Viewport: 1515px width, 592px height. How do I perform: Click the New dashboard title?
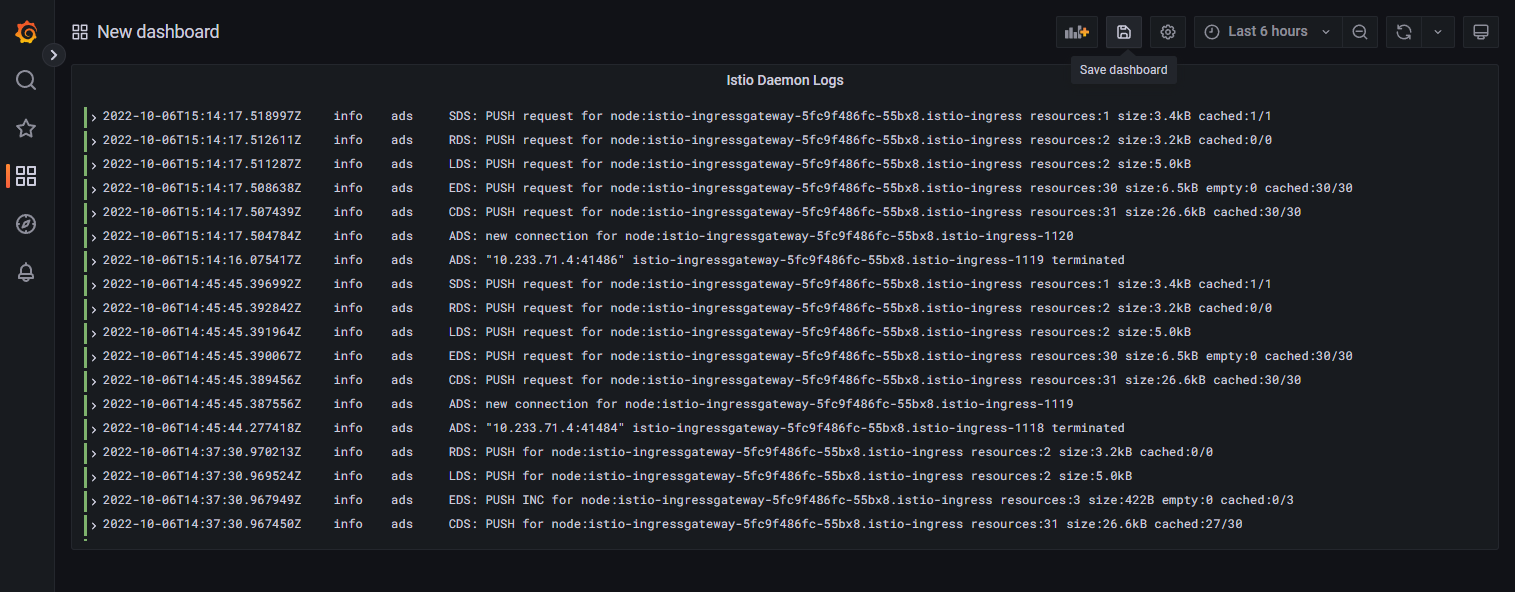tap(158, 32)
